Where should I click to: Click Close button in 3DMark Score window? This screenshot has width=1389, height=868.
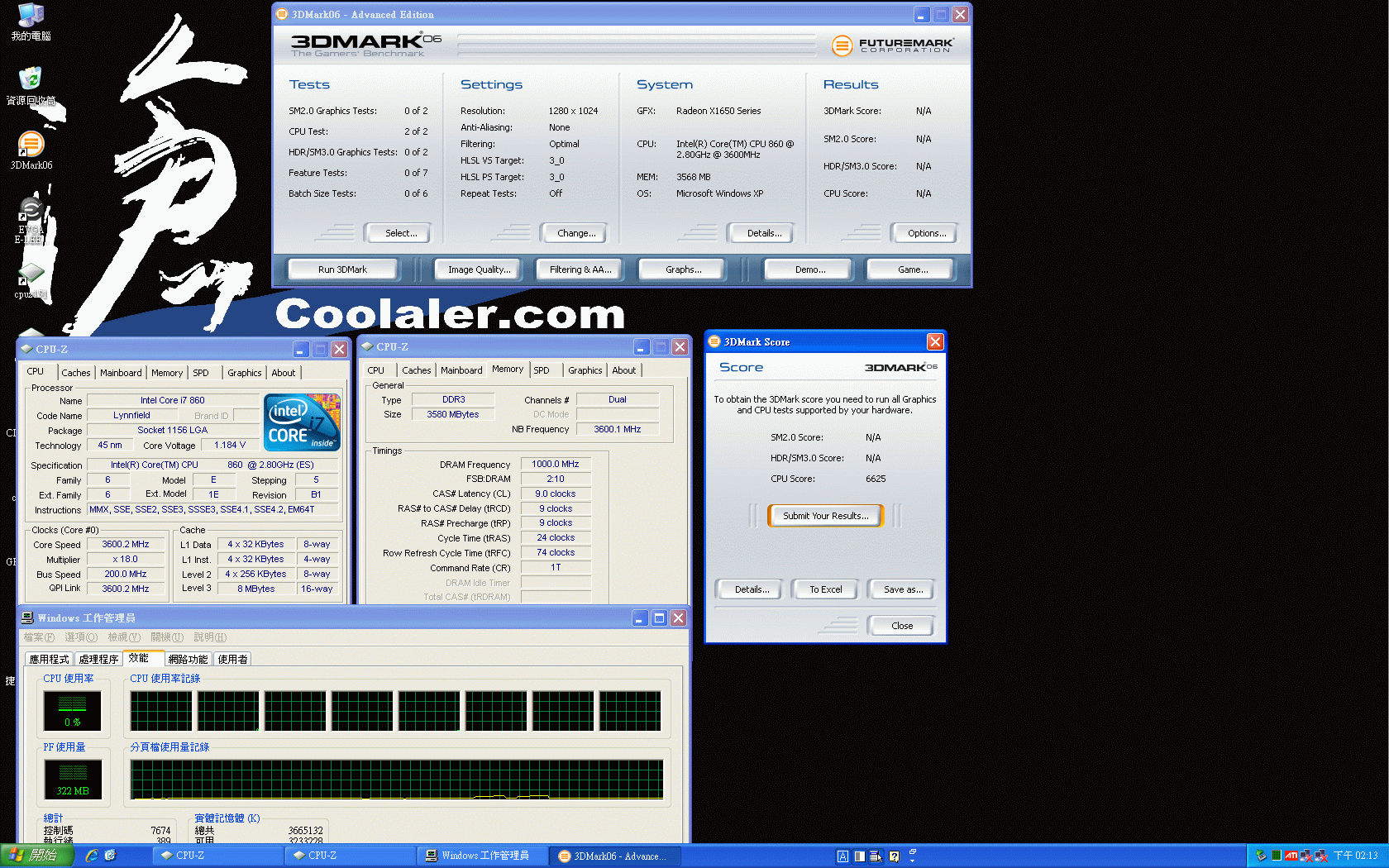[x=902, y=626]
